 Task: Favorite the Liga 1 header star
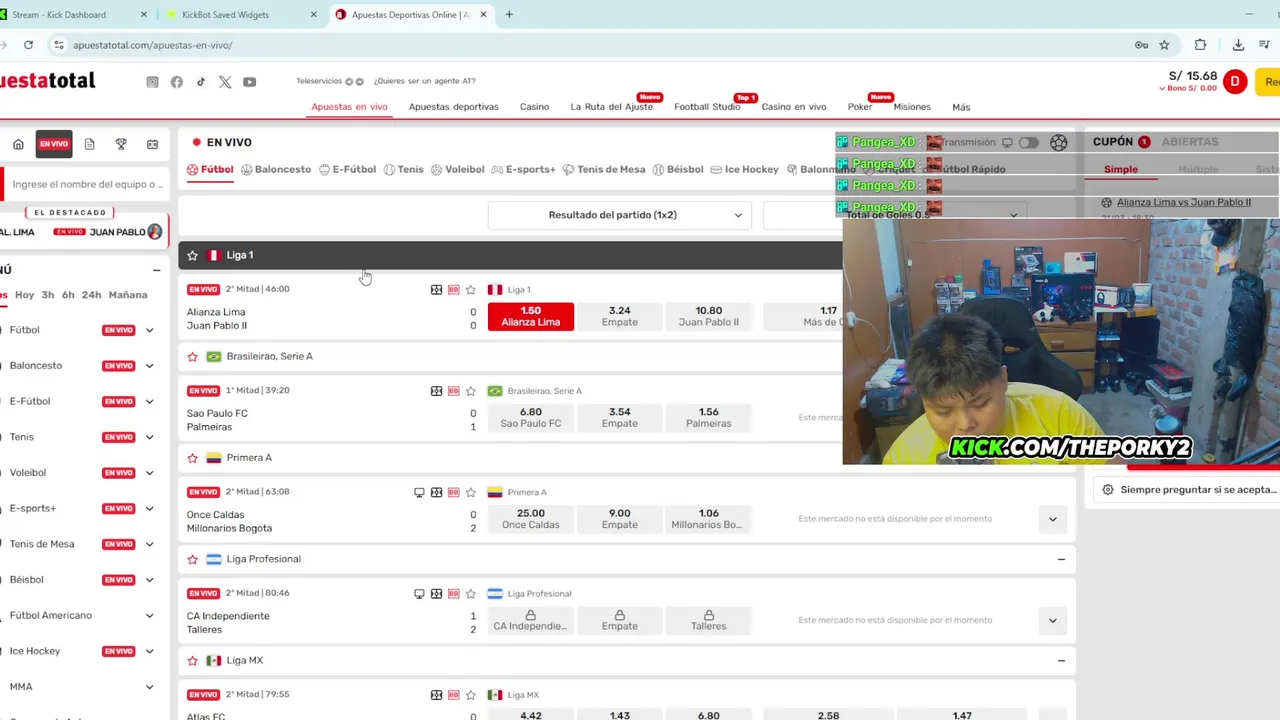pyautogui.click(x=192, y=255)
